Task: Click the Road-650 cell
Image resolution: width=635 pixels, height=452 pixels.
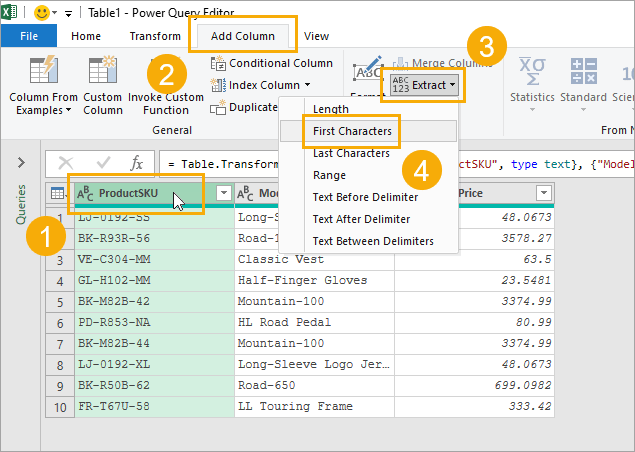Action: coord(314,386)
